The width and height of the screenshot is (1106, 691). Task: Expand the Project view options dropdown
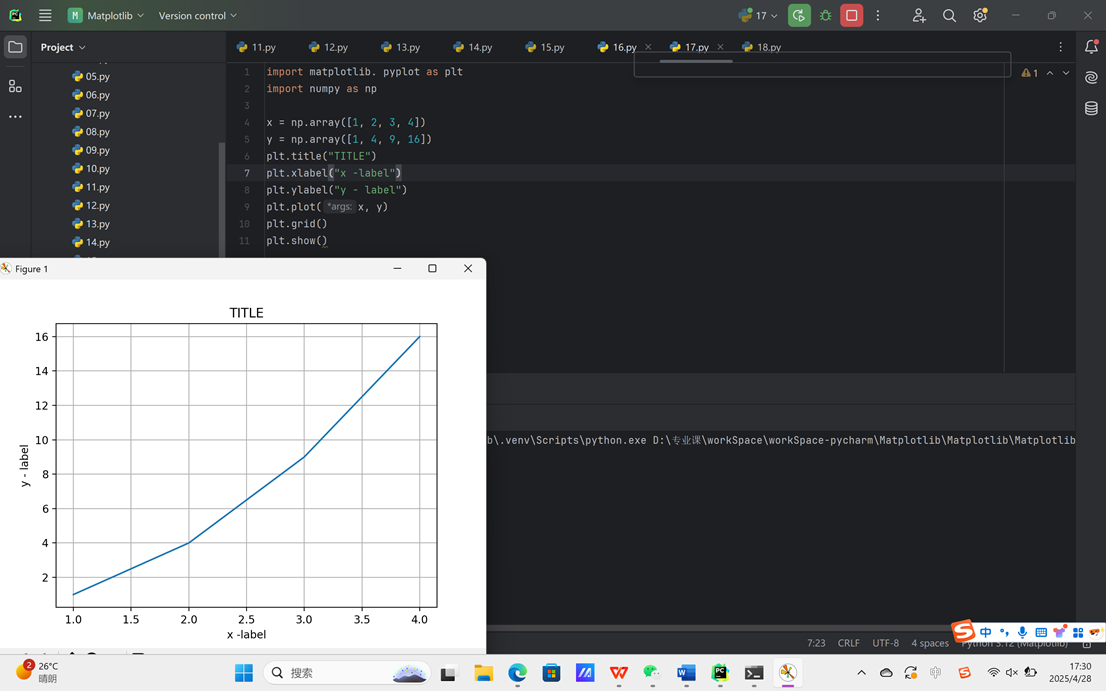point(63,47)
